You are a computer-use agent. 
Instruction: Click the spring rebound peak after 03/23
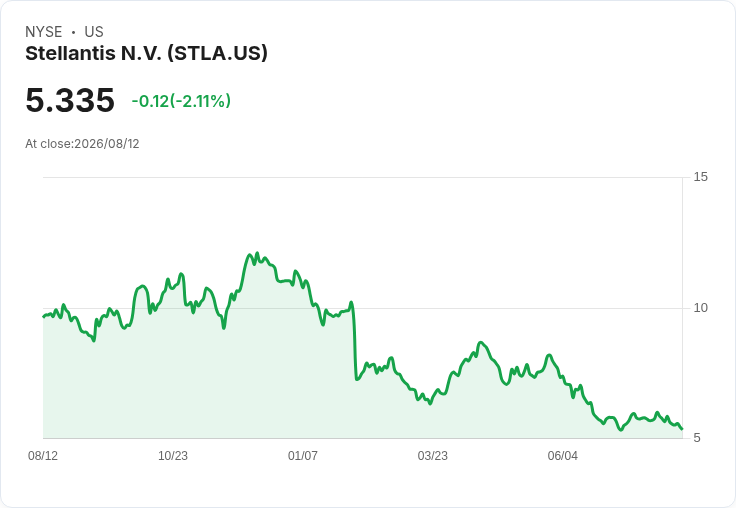[480, 343]
